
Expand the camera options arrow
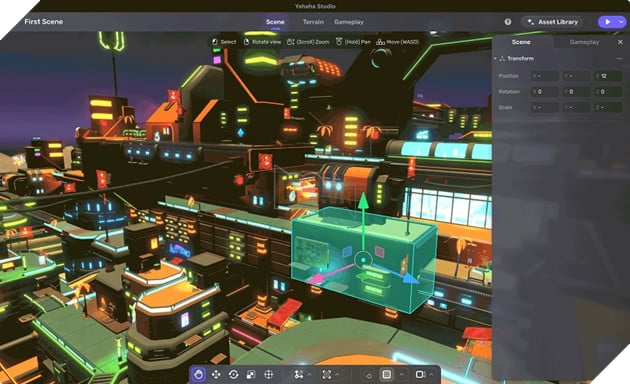(431, 375)
